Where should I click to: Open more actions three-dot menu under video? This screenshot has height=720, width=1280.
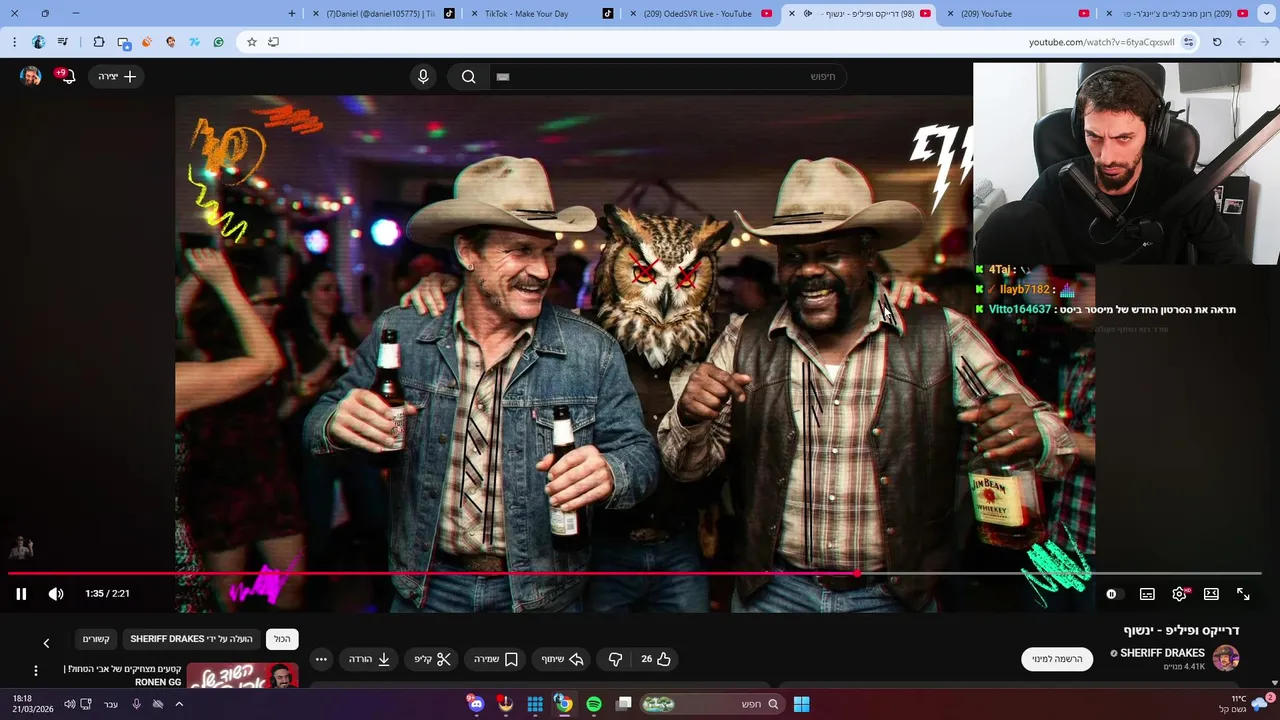coord(321,659)
